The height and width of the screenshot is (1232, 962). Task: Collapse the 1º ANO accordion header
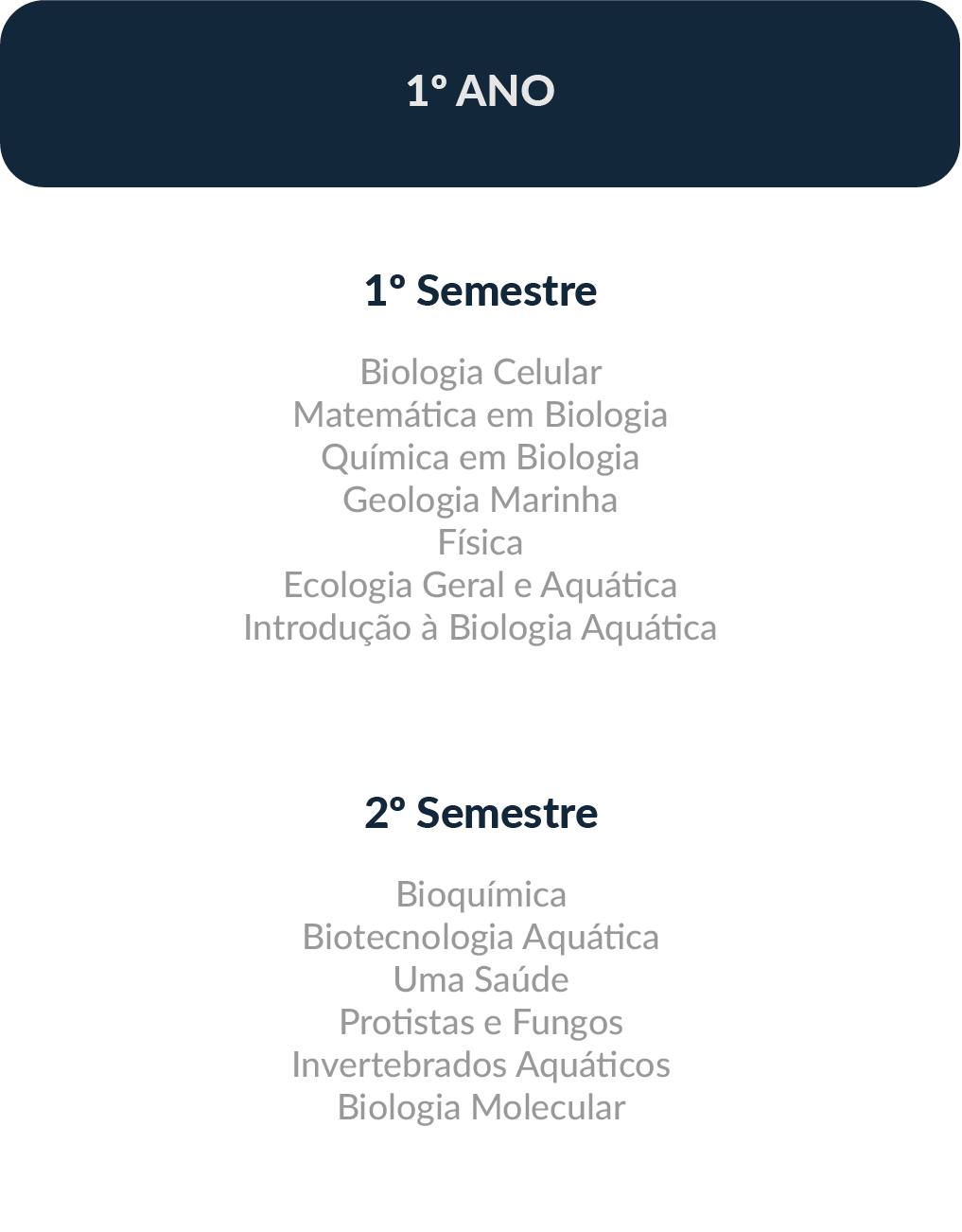point(481,92)
